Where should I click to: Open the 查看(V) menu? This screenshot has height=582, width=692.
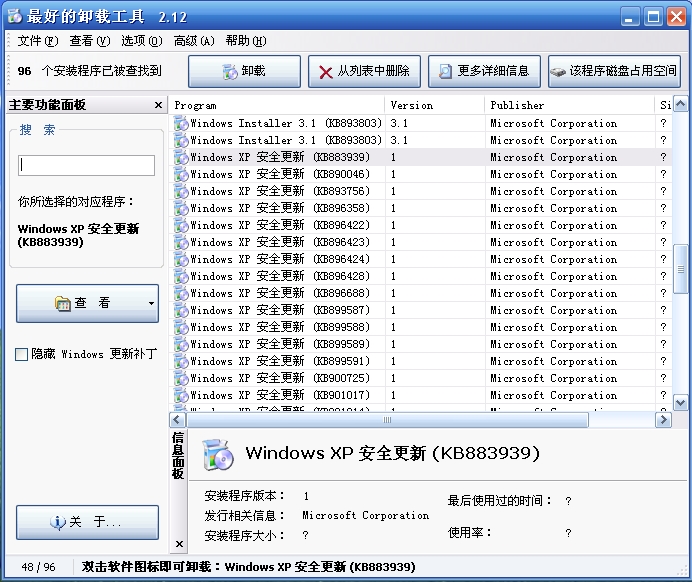pos(90,41)
